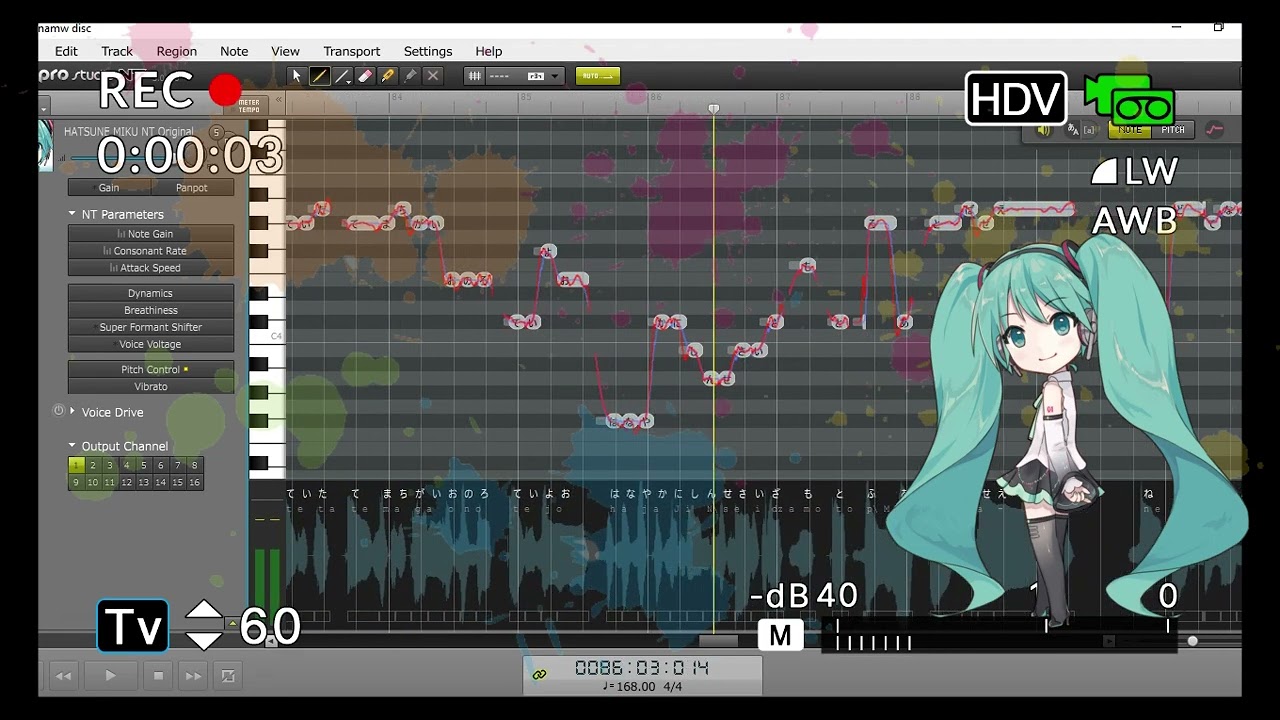This screenshot has width=1280, height=720.
Task: Open the Region menu
Action: [x=176, y=51]
